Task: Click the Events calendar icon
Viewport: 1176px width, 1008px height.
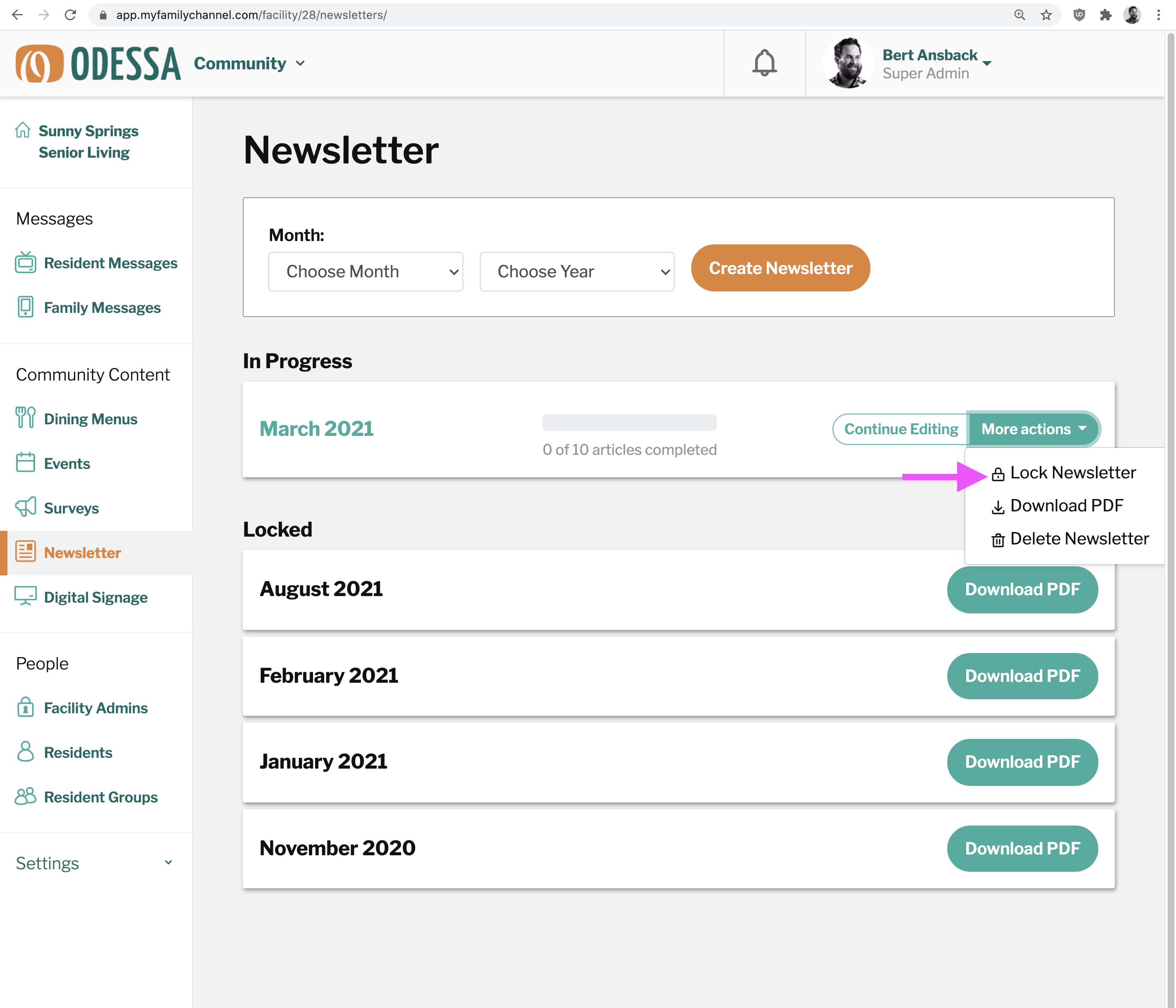Action: [26, 462]
